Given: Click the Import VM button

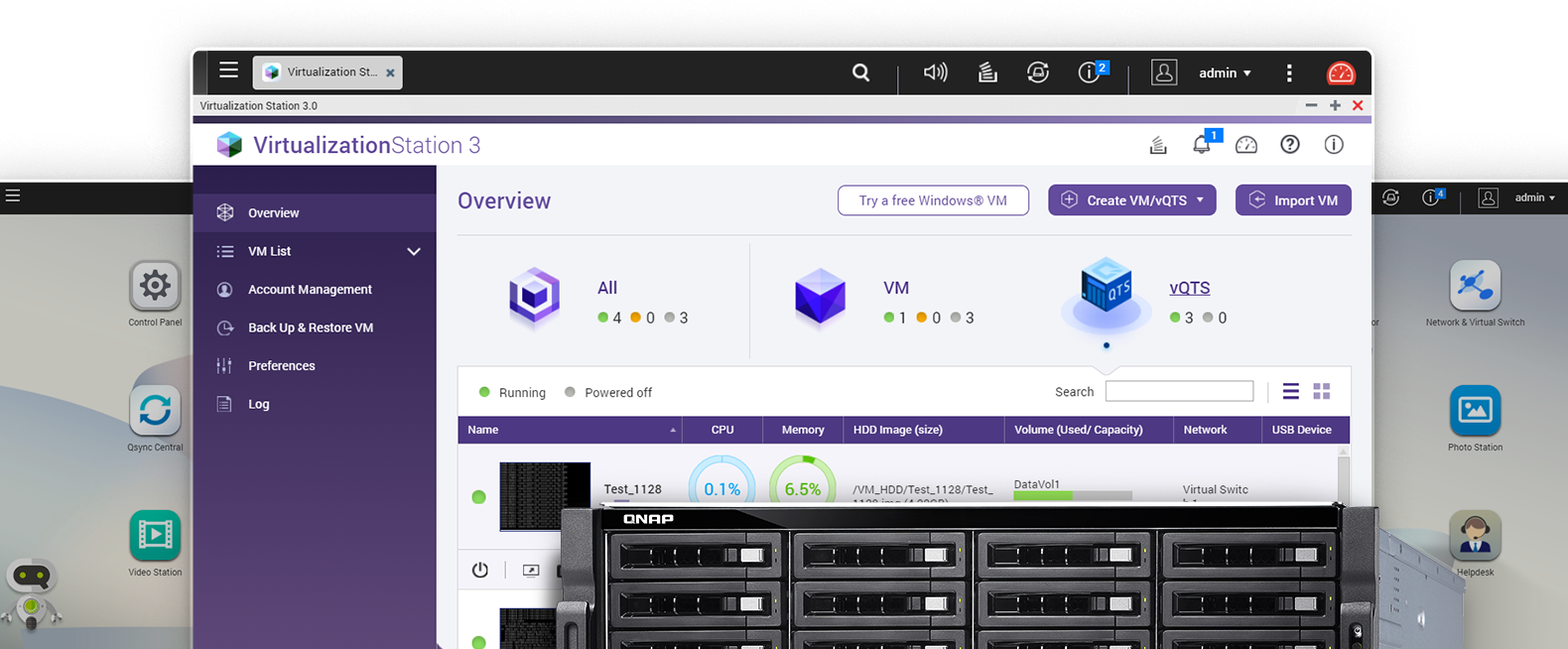Looking at the screenshot, I should point(1293,200).
